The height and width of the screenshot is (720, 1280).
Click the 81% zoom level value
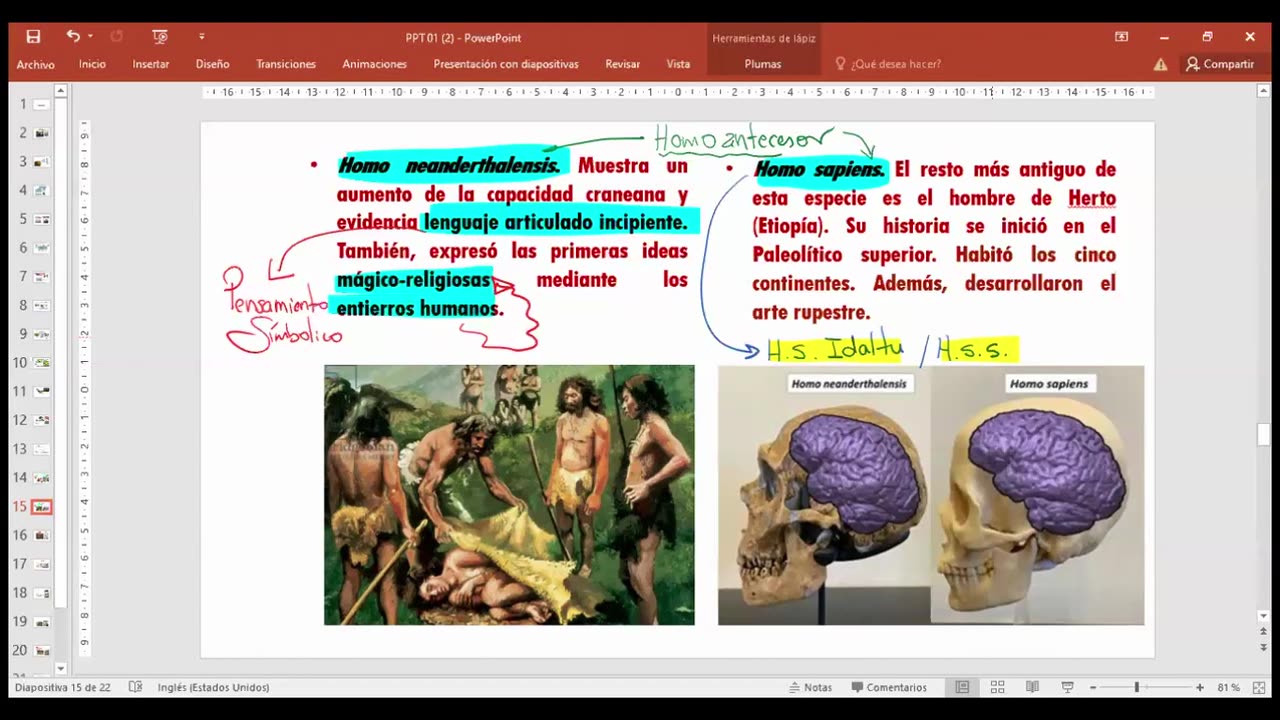1229,687
